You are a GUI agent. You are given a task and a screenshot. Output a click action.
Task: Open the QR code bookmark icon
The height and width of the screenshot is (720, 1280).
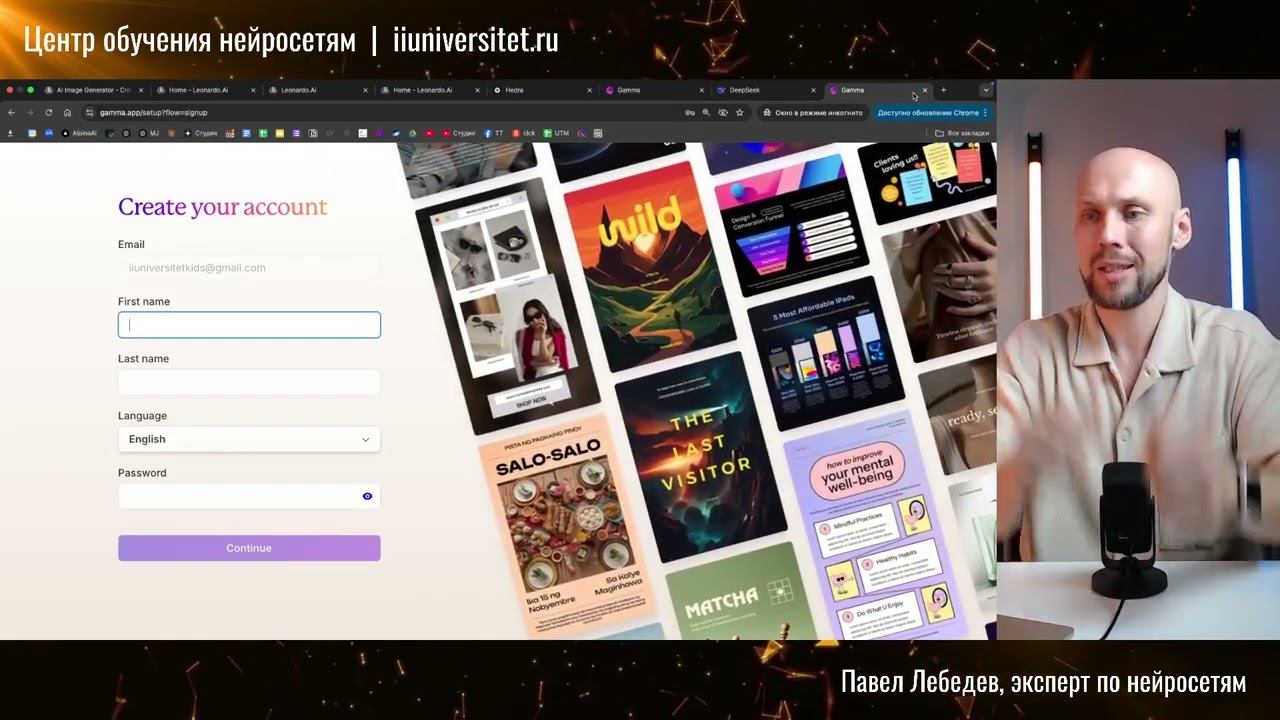[x=598, y=133]
